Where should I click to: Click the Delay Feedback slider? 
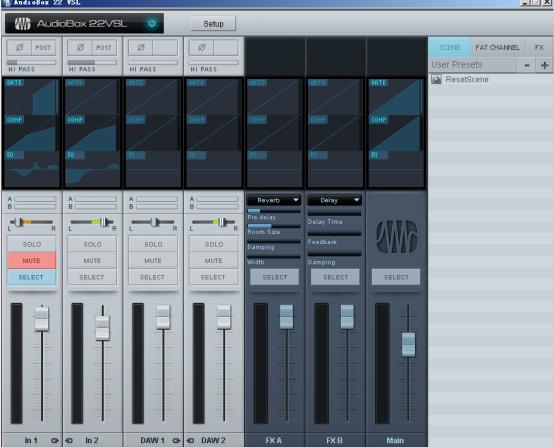(x=334, y=234)
